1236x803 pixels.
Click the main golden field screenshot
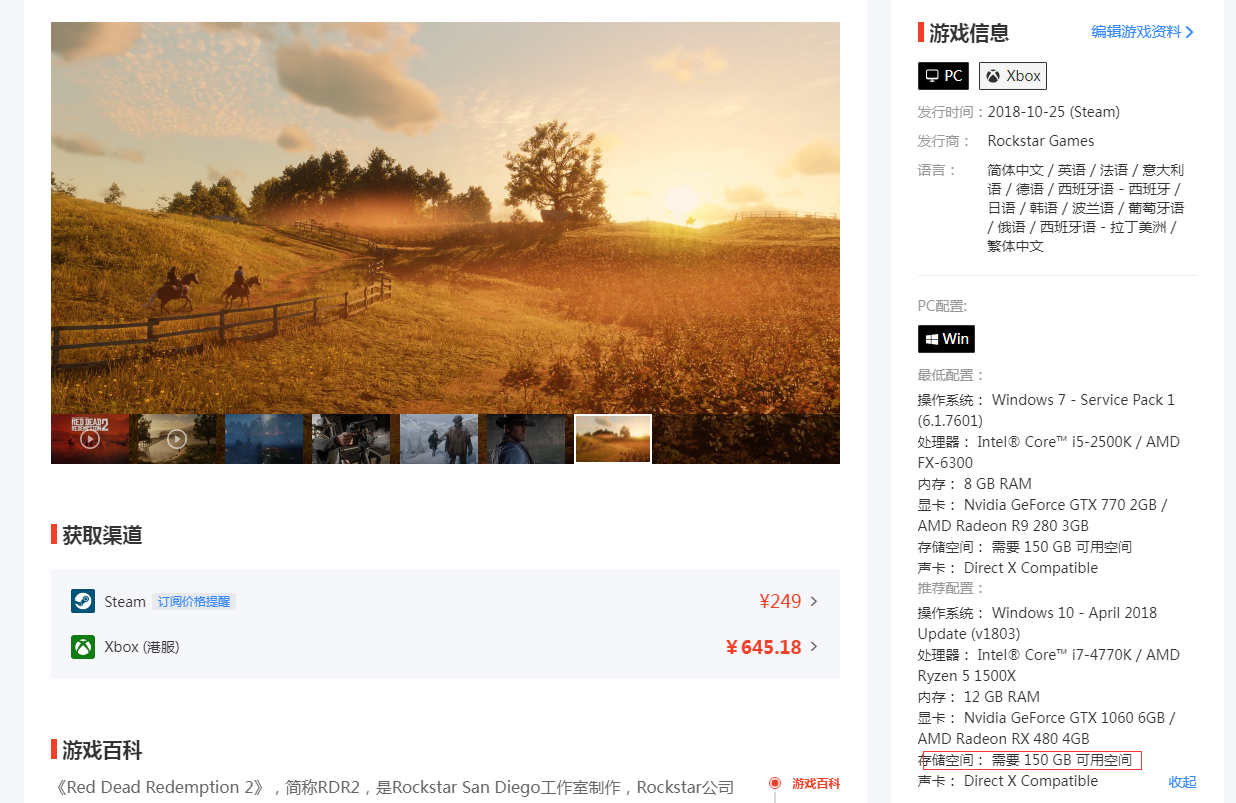pos(445,218)
